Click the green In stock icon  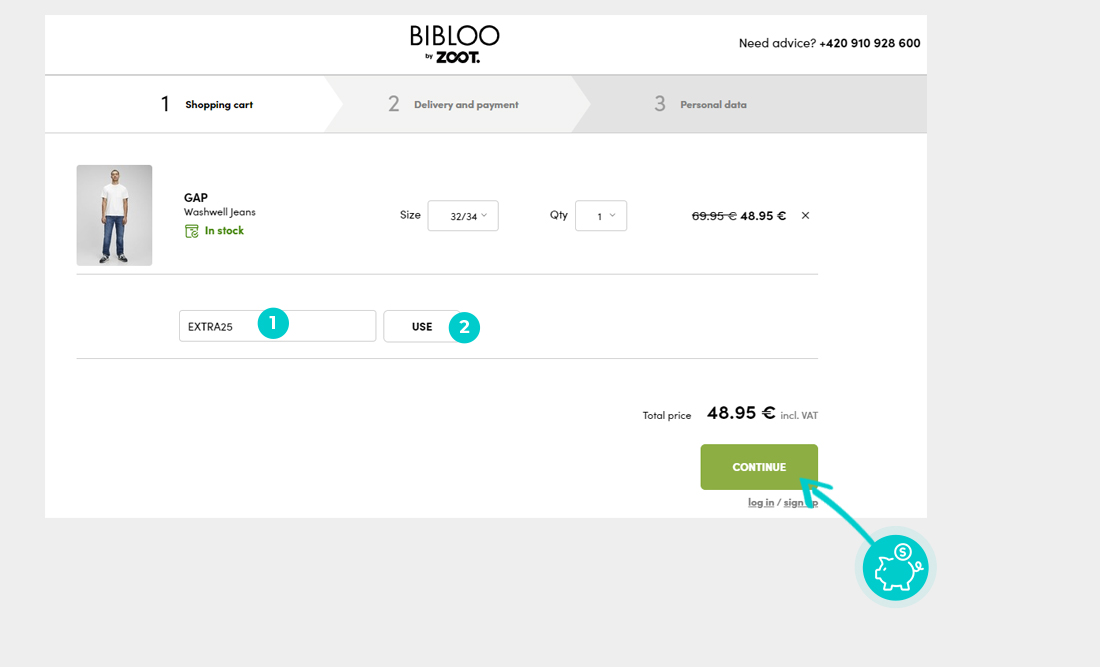pos(192,231)
